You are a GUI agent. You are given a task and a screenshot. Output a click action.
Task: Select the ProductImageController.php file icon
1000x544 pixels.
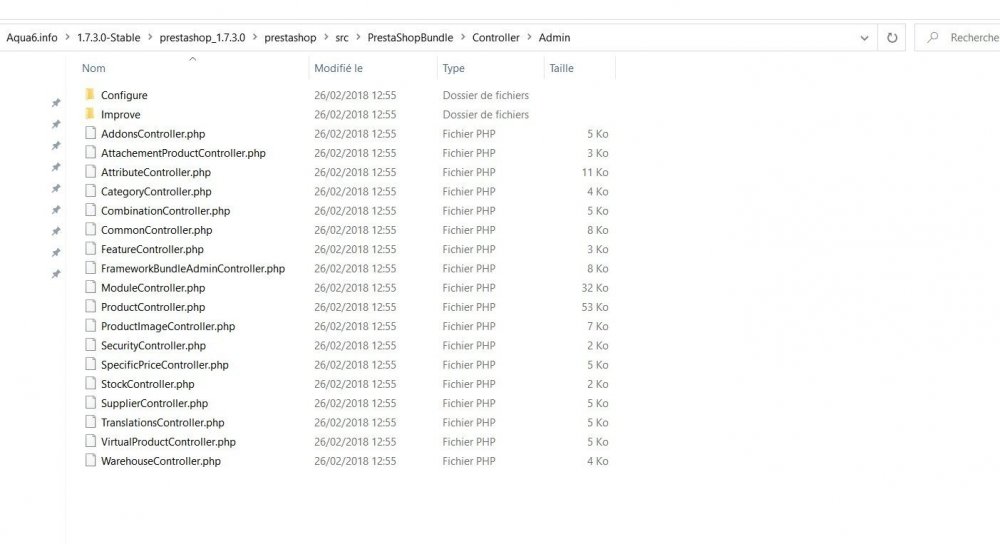click(x=91, y=325)
